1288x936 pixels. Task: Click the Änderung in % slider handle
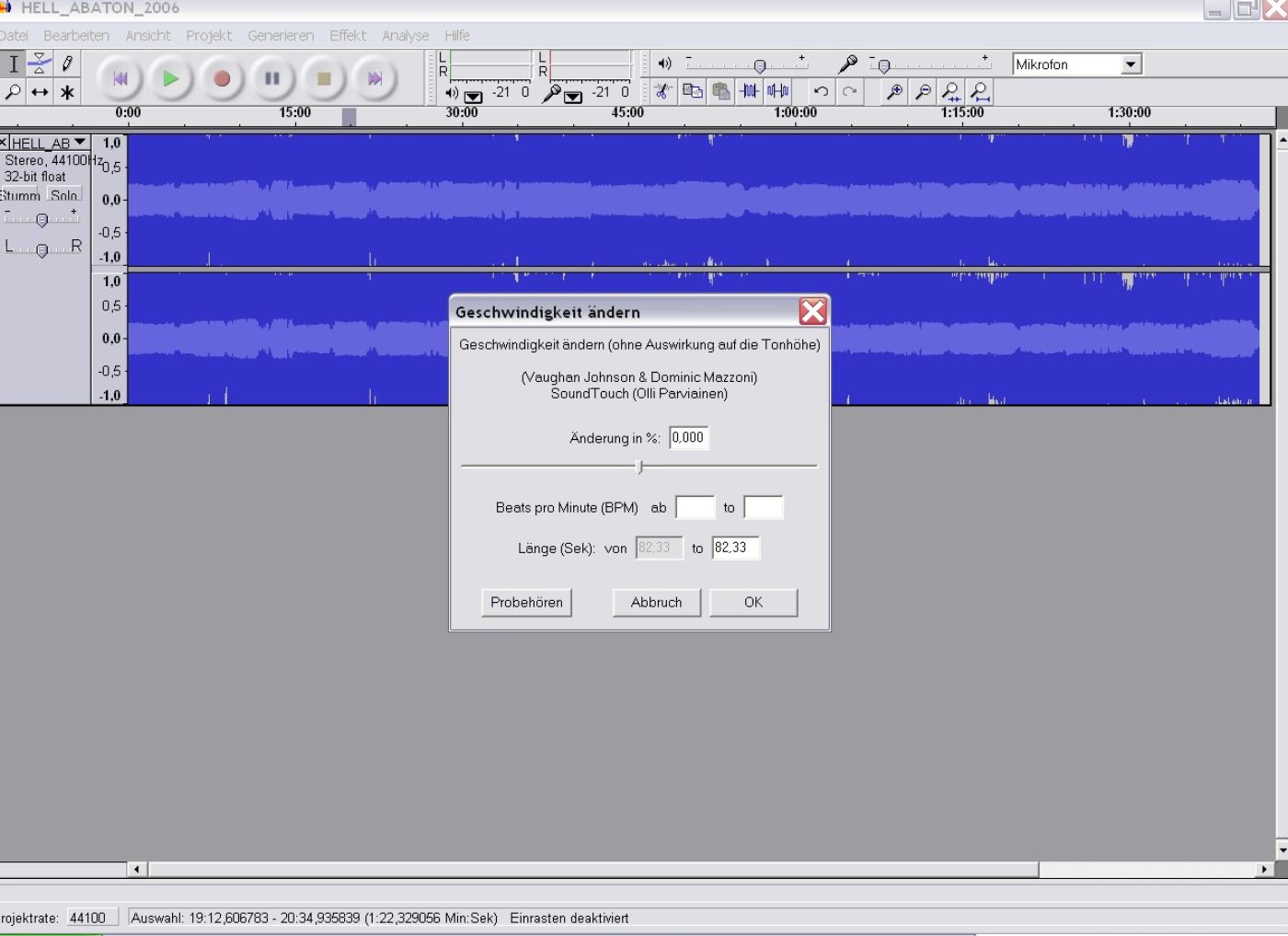[x=639, y=467]
